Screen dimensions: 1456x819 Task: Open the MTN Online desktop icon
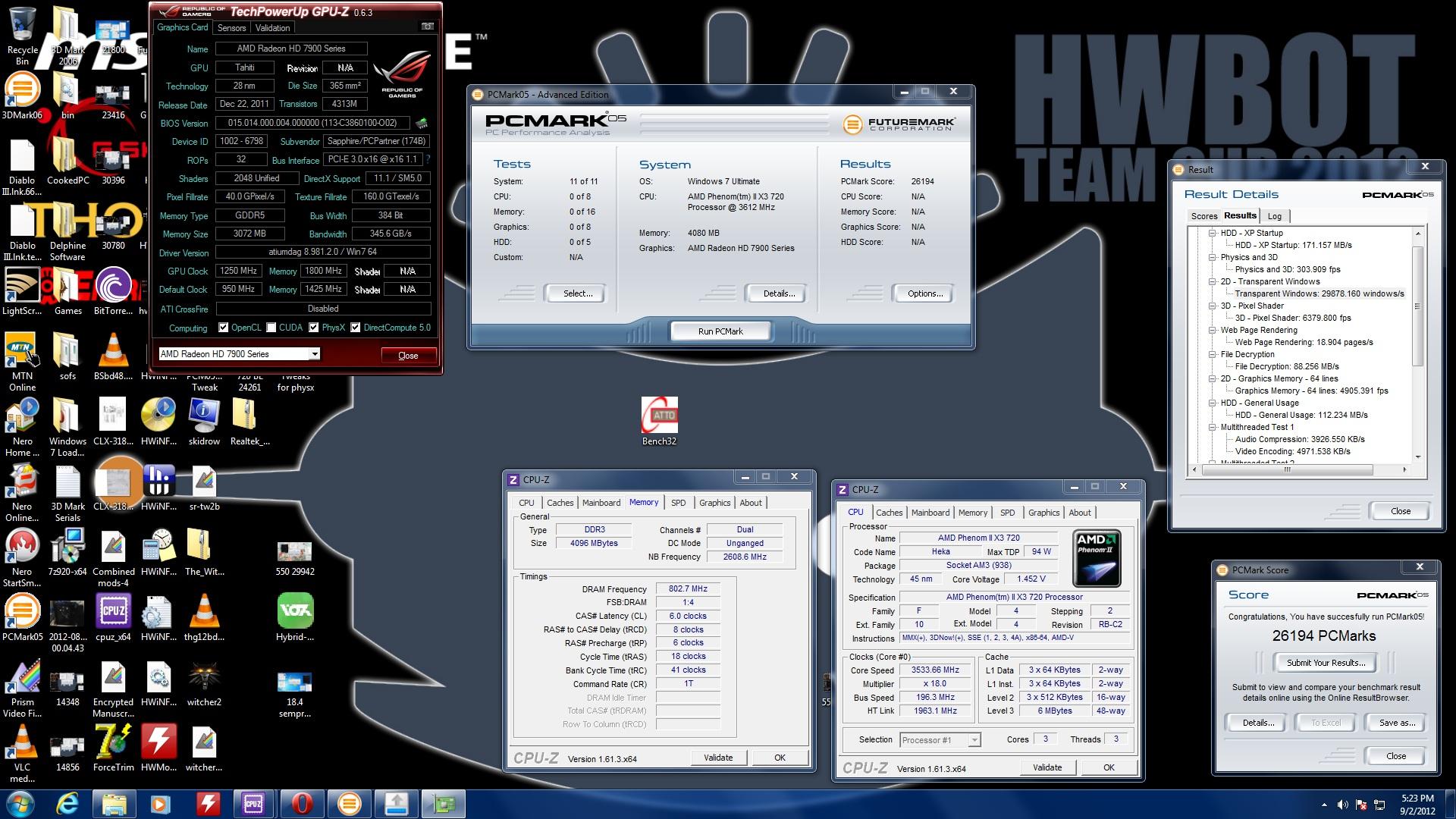pyautogui.click(x=23, y=362)
